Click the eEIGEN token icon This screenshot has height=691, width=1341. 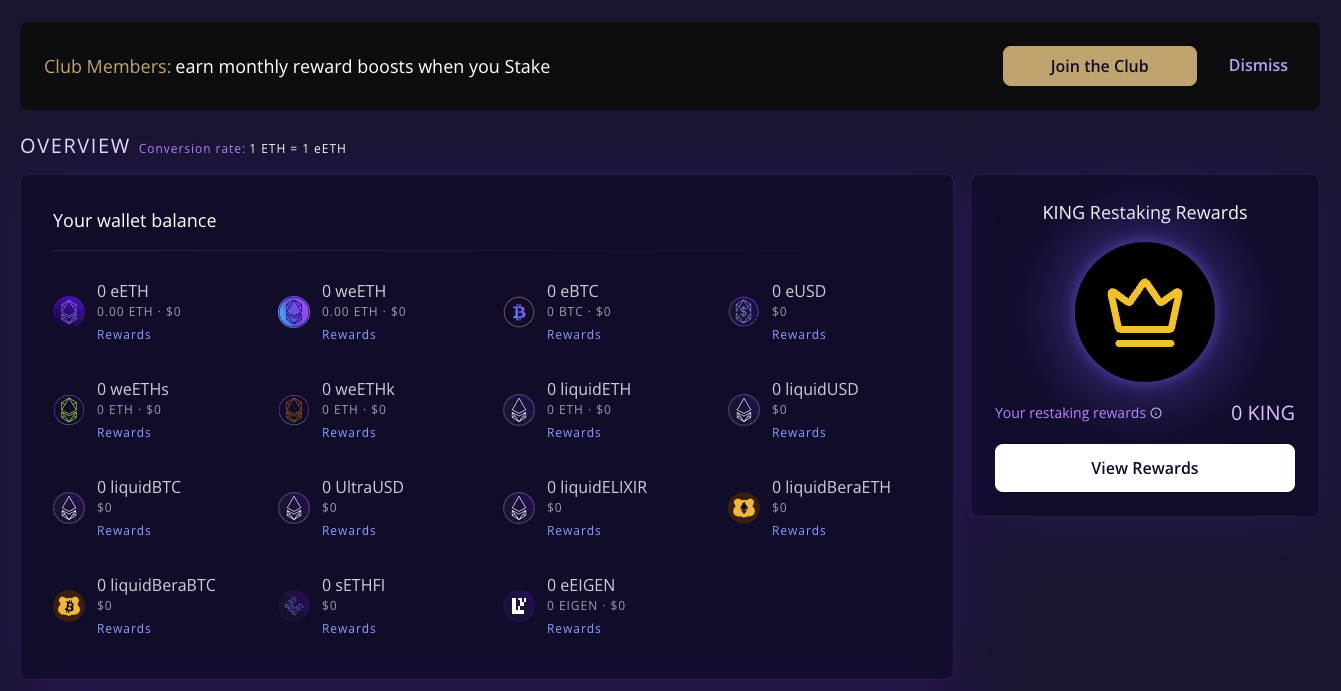pyautogui.click(x=519, y=605)
